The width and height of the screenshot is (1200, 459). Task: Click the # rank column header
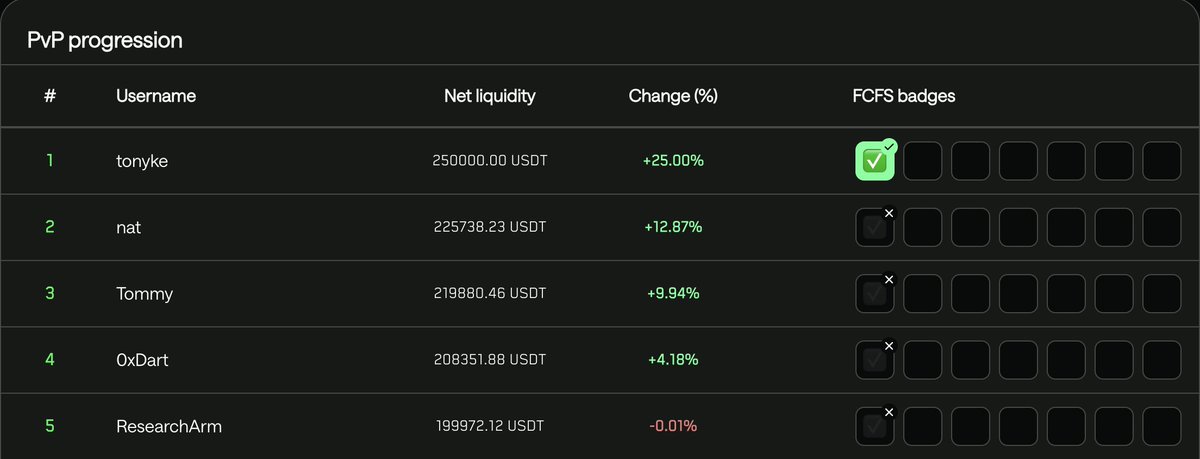[x=50, y=96]
